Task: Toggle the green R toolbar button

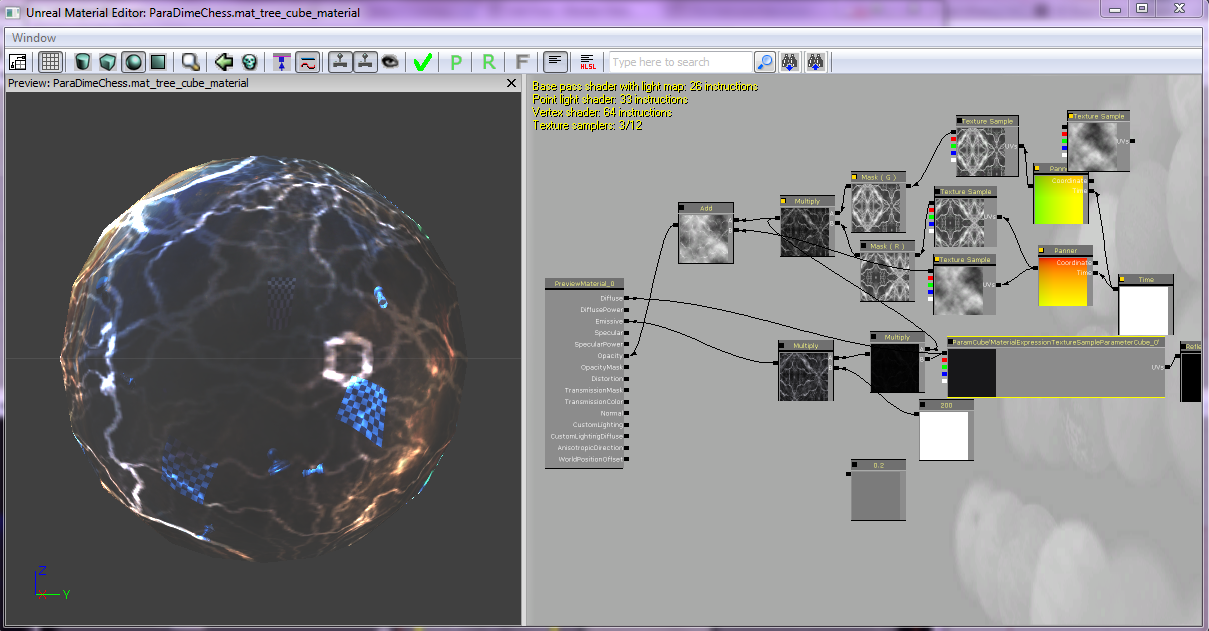Action: (x=488, y=62)
